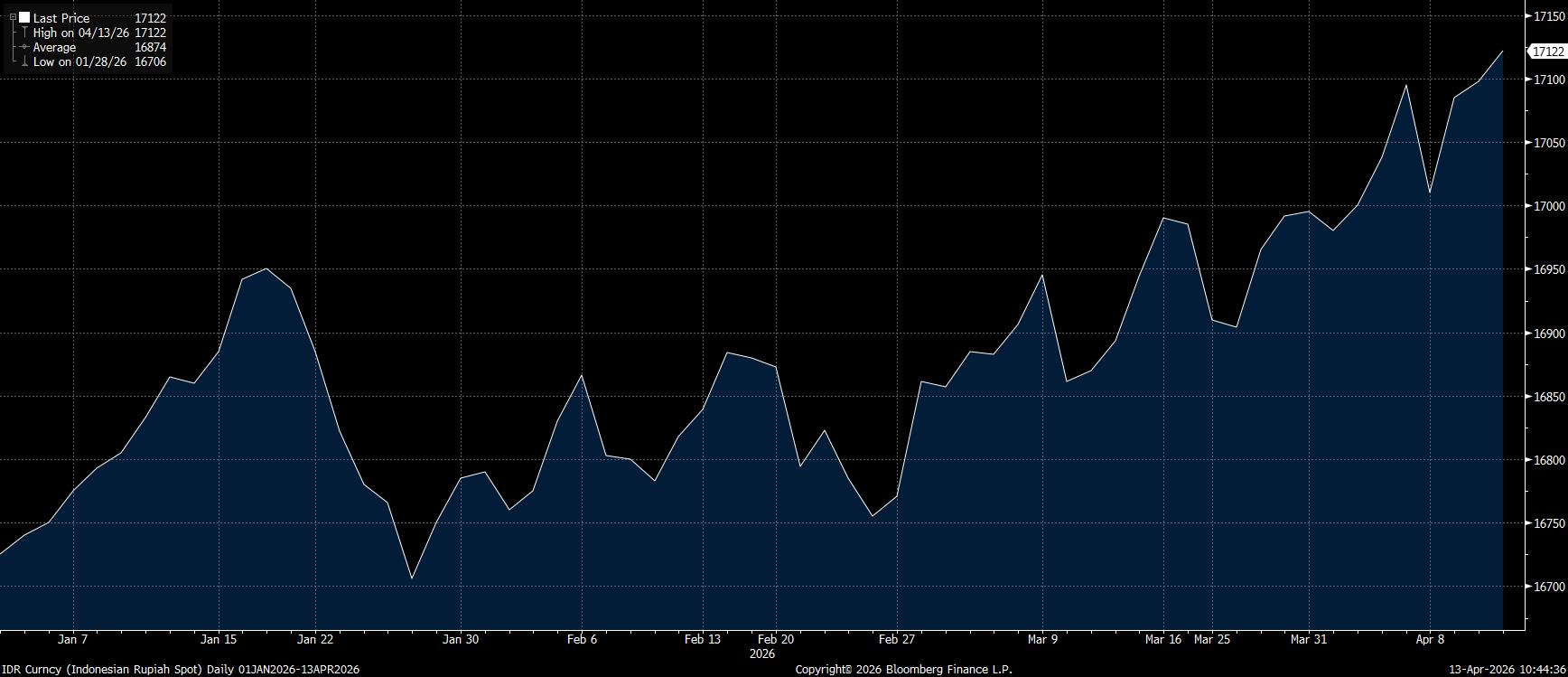Viewport: 1568px width, 677px height.
Task: Select the Last Price legend label
Action: (x=61, y=18)
